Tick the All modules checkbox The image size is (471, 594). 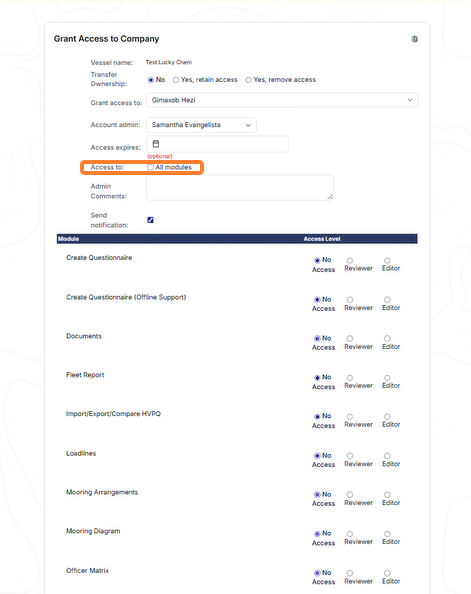click(150, 167)
